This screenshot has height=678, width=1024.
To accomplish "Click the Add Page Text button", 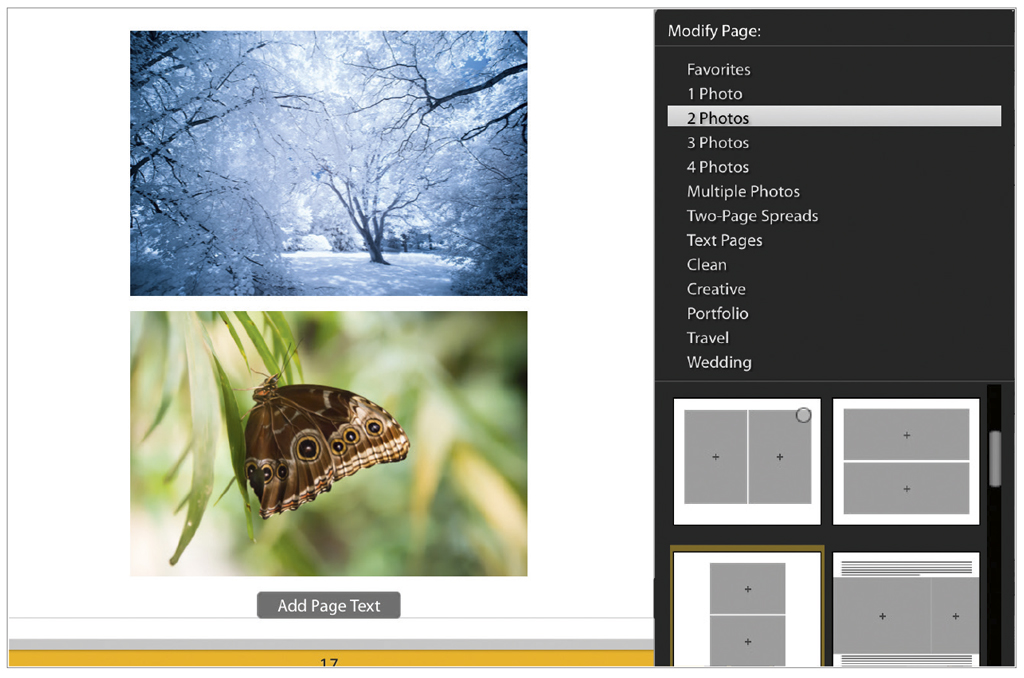I will point(328,605).
